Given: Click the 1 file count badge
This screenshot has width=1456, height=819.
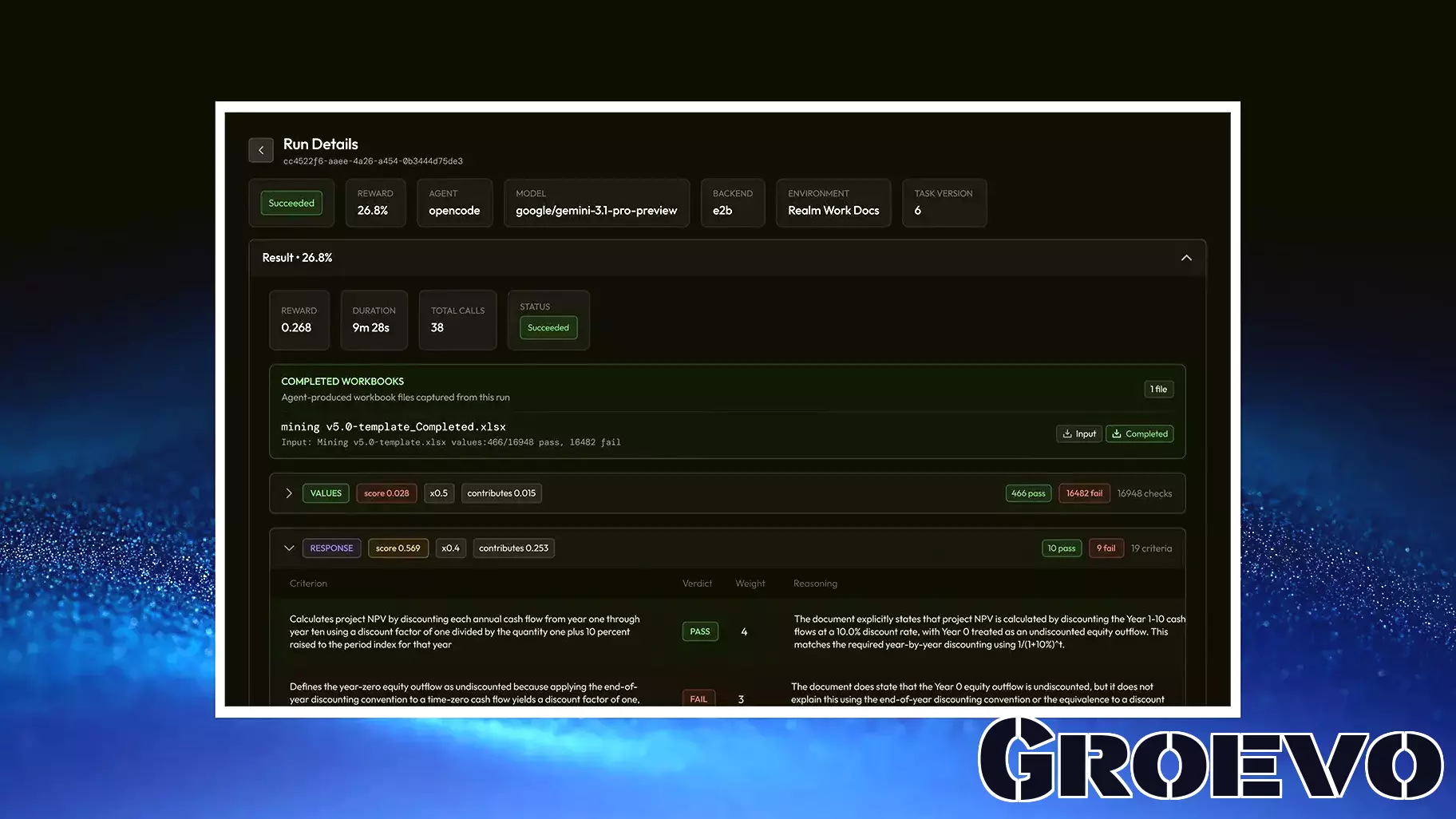Looking at the screenshot, I should [x=1158, y=390].
